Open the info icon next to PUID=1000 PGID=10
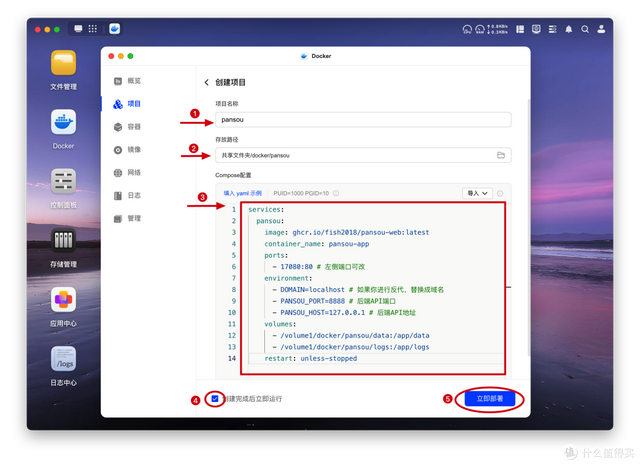This screenshot has height=466, width=640. coord(336,193)
